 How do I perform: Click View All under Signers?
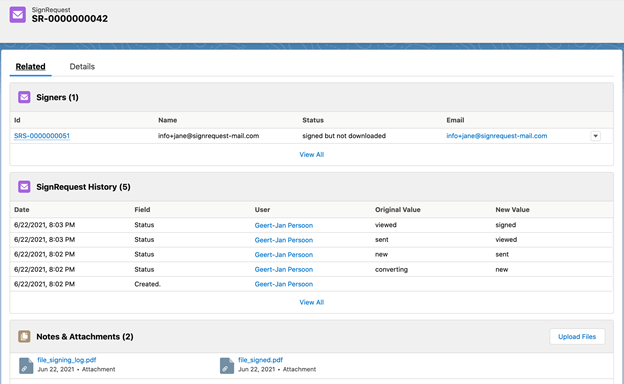(312, 154)
